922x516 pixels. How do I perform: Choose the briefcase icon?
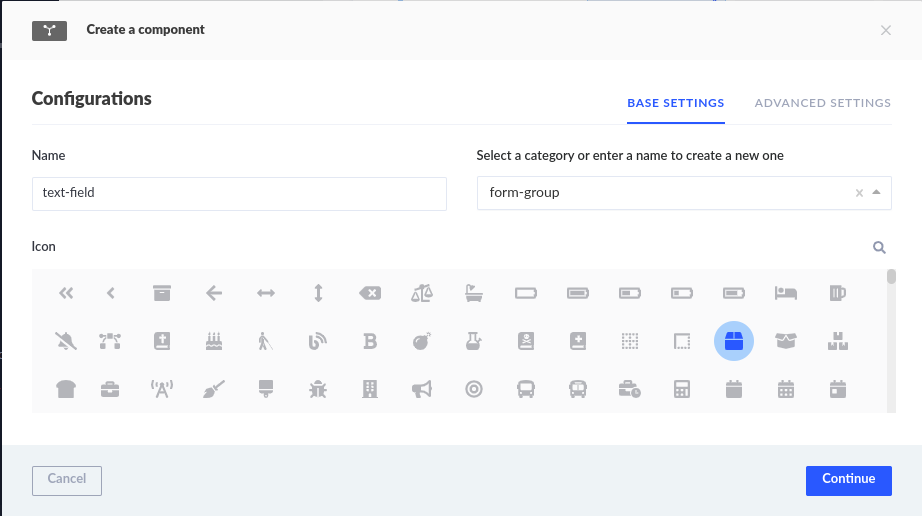[110, 389]
